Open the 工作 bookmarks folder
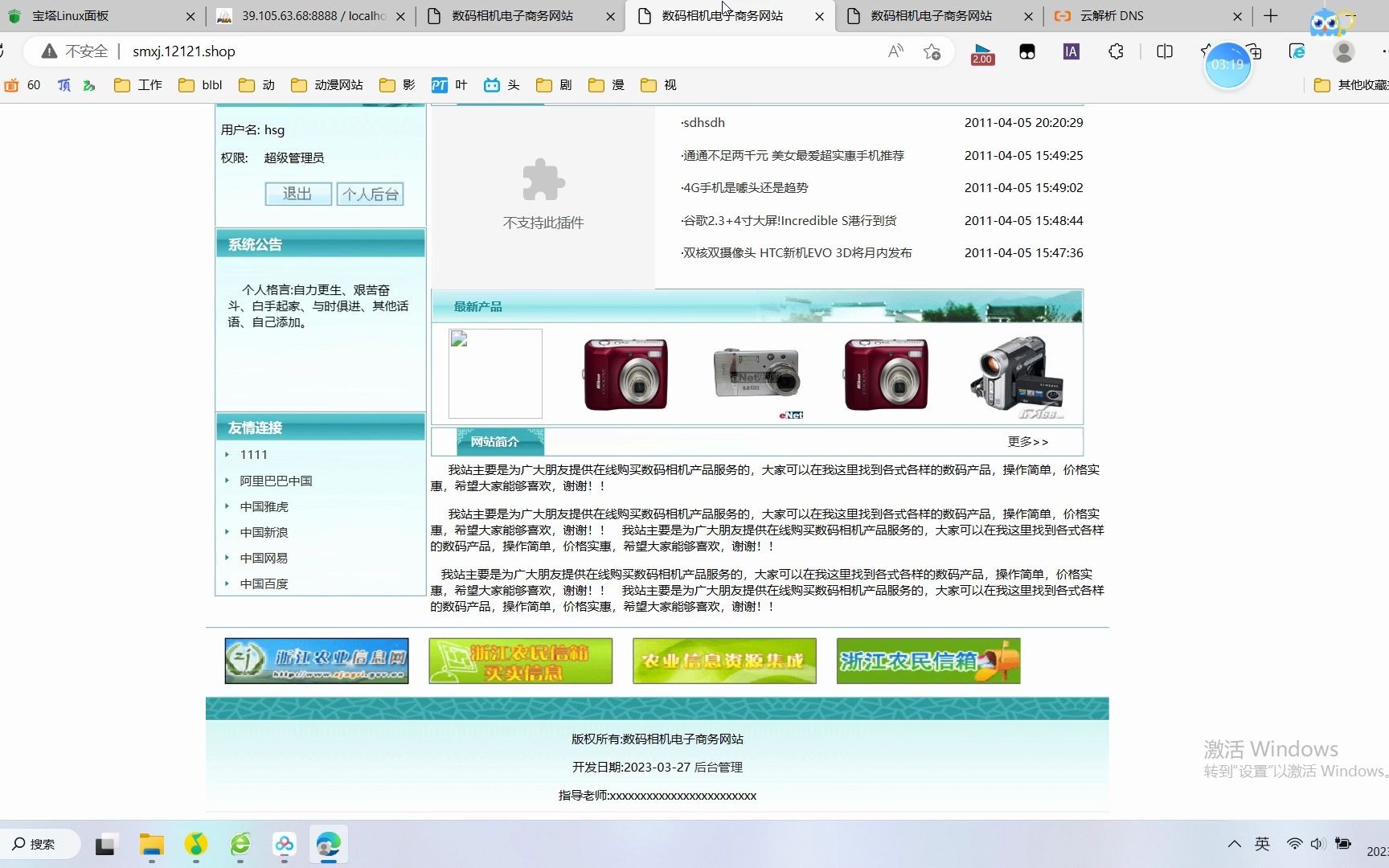The image size is (1389, 868). (138, 85)
